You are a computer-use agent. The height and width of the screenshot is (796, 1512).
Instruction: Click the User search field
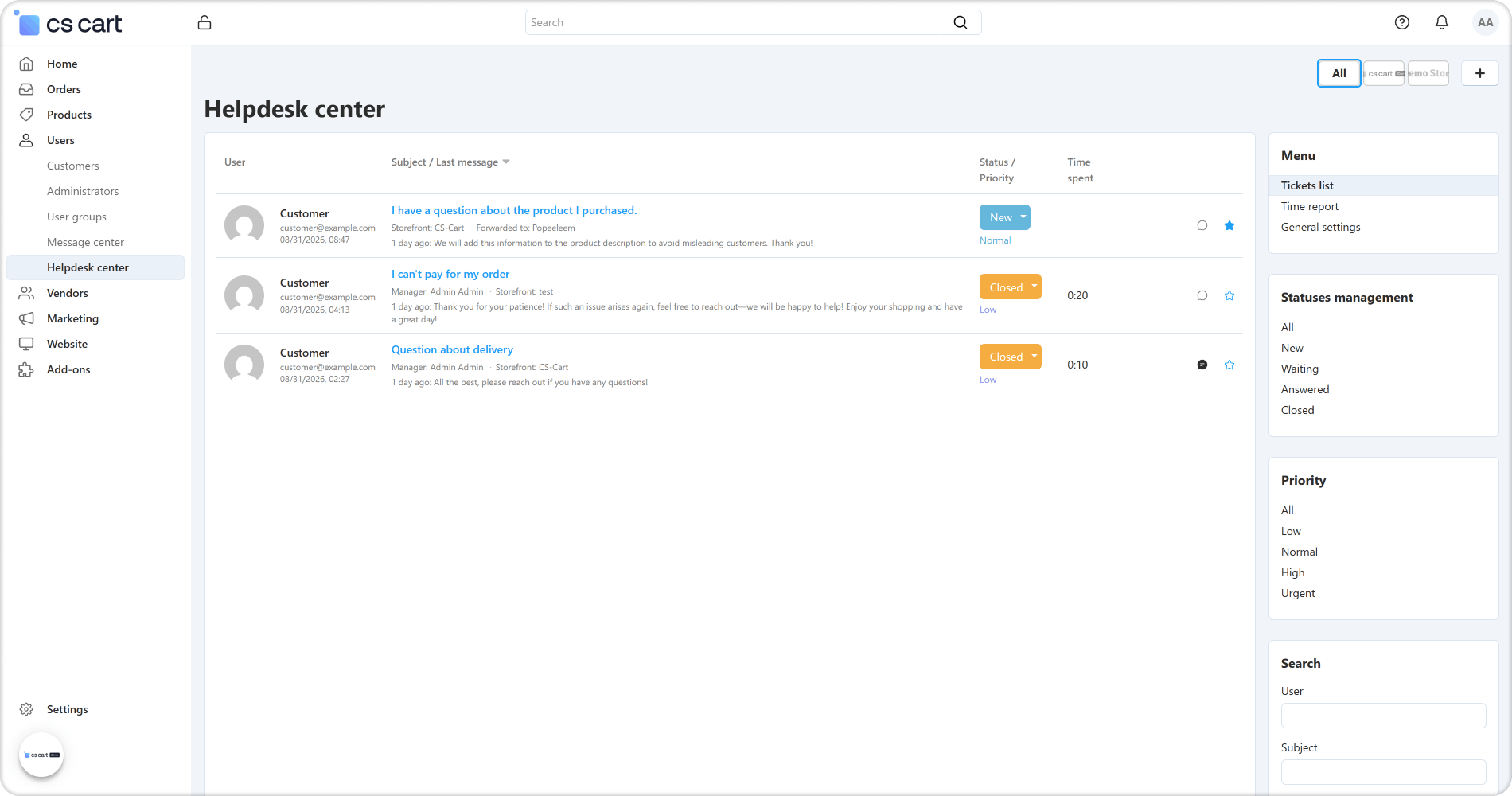(x=1383, y=716)
